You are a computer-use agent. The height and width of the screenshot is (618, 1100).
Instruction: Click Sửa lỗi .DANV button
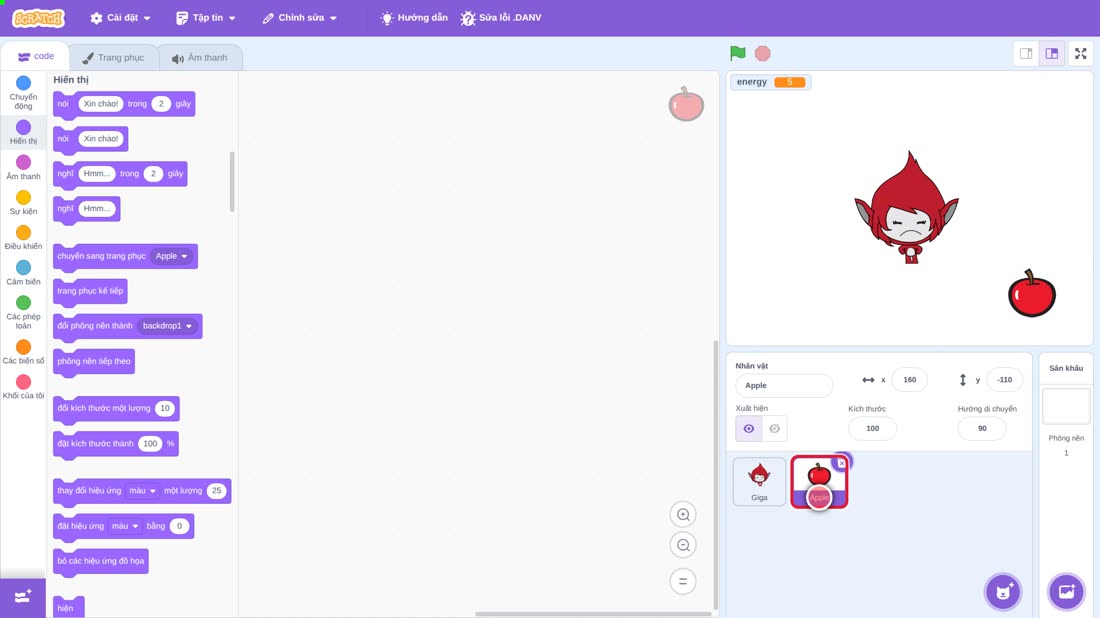[x=501, y=18]
